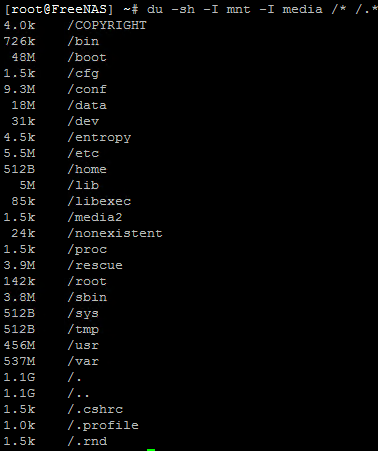Click the green terminal cursor block

(151, 450)
